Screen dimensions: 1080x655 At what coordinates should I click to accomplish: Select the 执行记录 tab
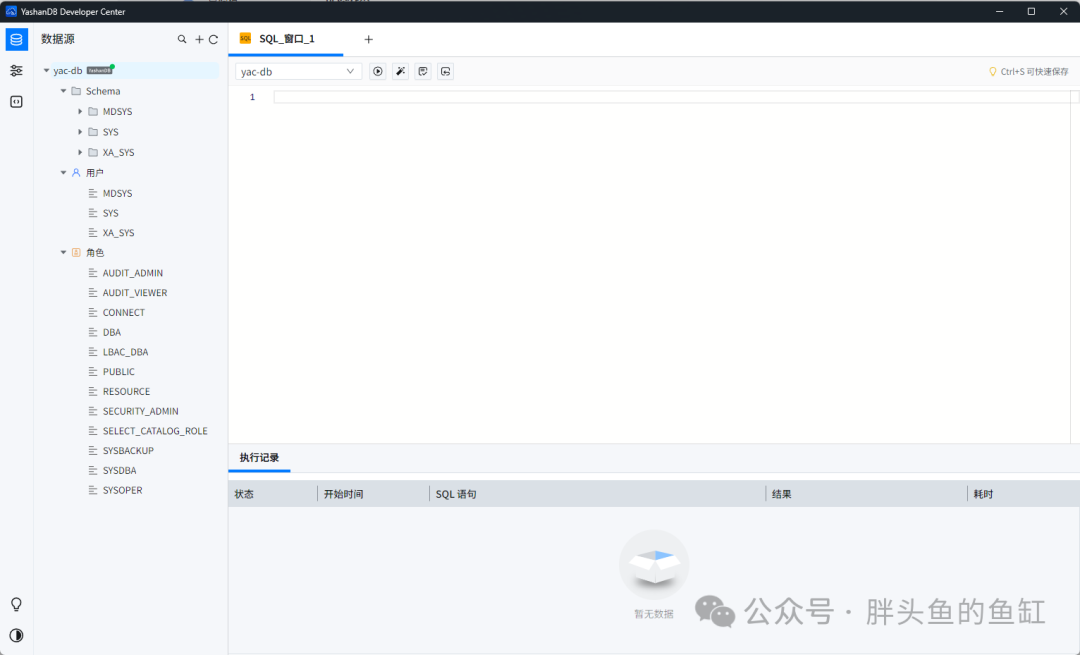259,457
